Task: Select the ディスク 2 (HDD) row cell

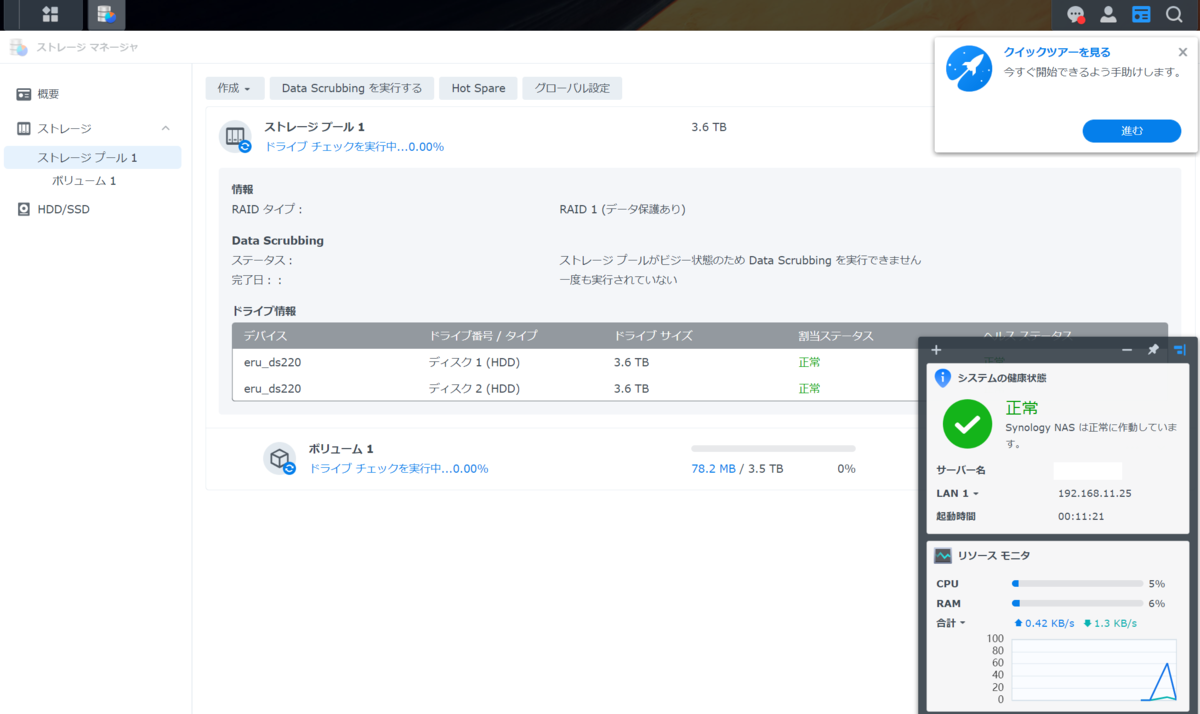Action: tap(474, 388)
